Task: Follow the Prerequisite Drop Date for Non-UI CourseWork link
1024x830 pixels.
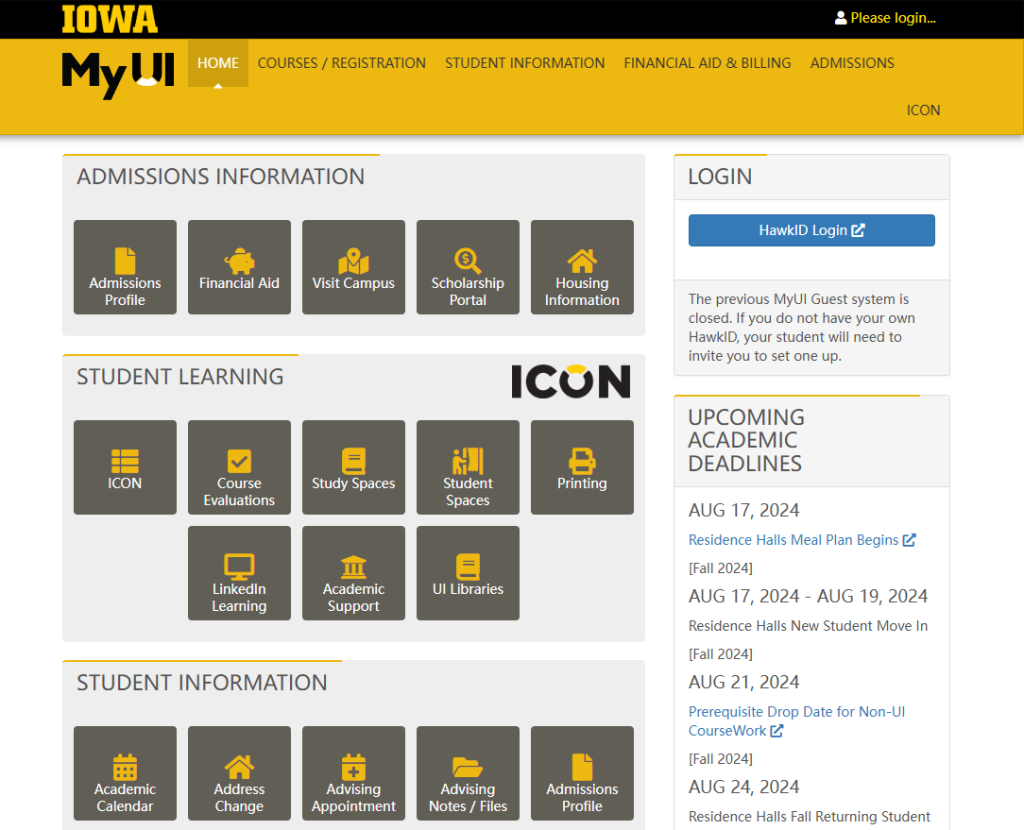Action: pyautogui.click(x=797, y=721)
